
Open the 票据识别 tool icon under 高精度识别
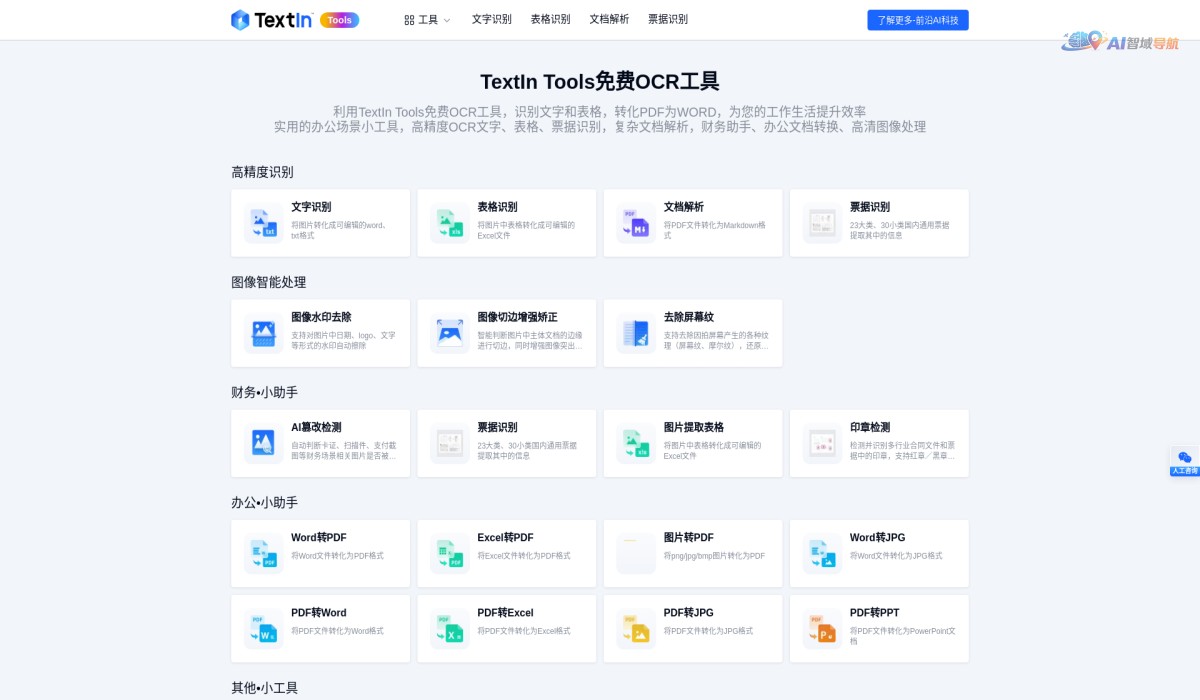[x=821, y=222]
